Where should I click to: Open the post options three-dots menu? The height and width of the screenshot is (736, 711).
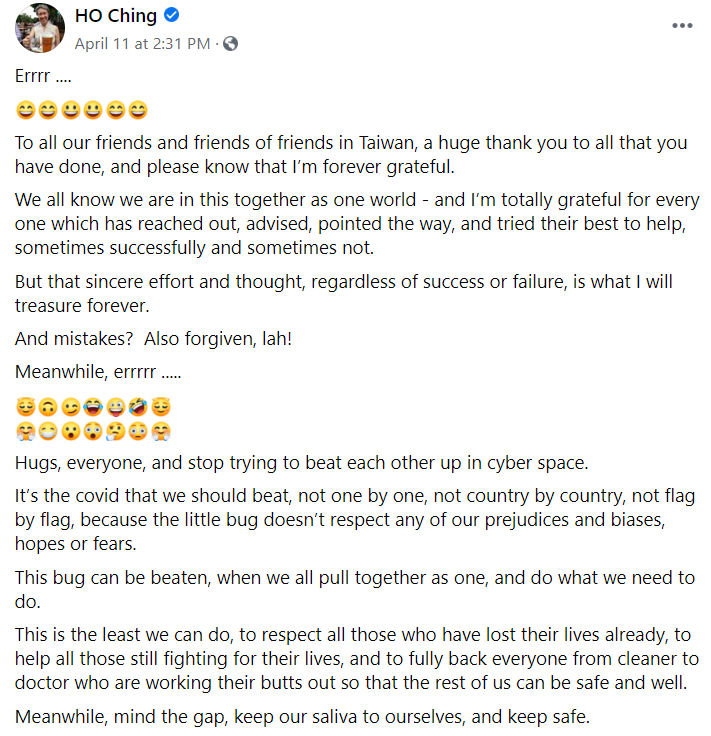(682, 25)
